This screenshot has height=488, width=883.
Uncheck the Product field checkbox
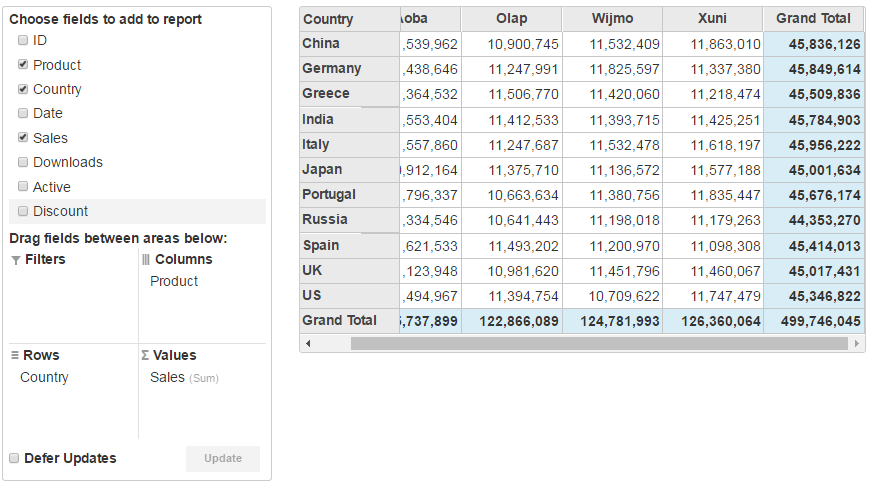click(23, 65)
